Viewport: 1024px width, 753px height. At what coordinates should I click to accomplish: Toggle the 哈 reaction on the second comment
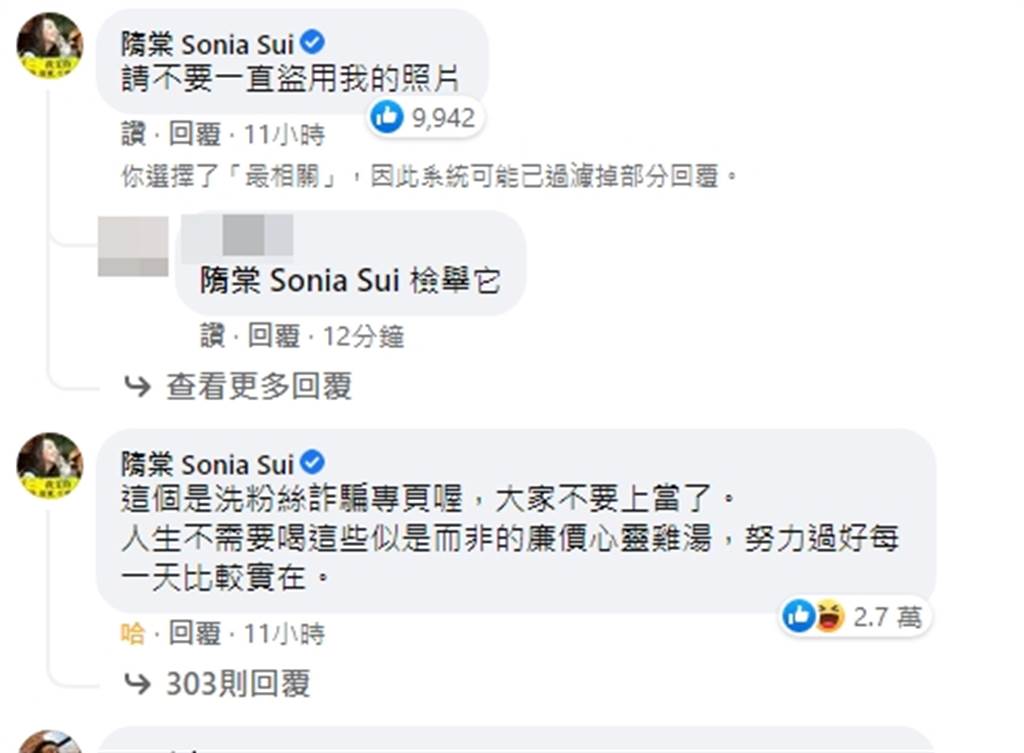tap(133, 633)
